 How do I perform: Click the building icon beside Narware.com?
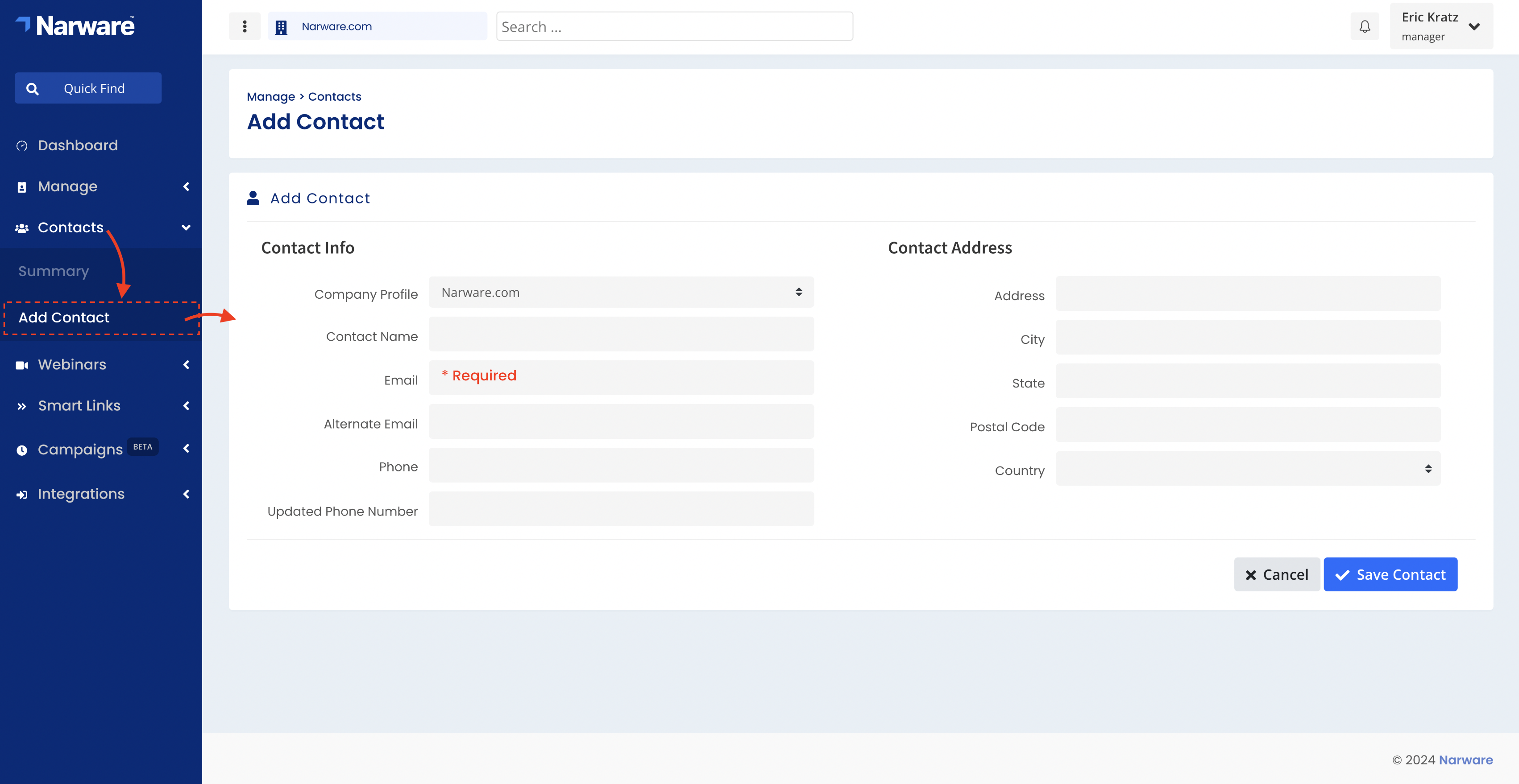tap(281, 27)
